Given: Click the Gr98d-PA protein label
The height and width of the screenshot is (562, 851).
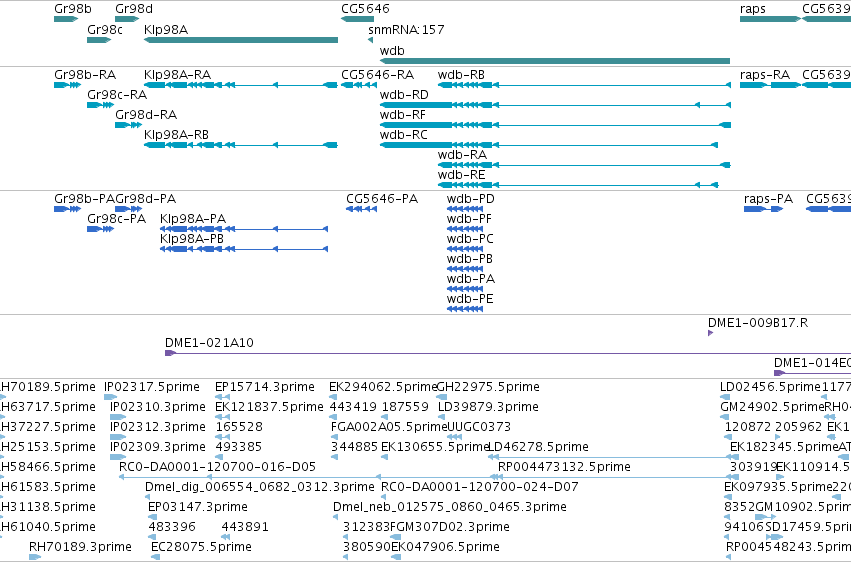Looking at the screenshot, I should coord(145,199).
